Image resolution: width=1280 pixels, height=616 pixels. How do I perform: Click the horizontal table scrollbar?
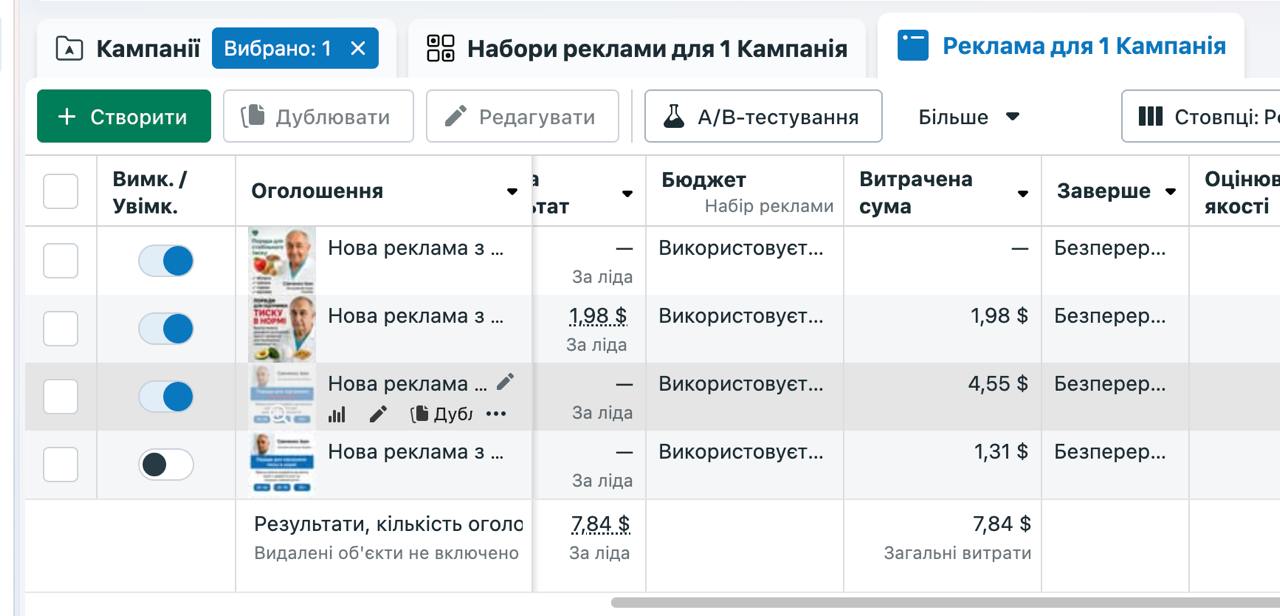(x=945, y=603)
